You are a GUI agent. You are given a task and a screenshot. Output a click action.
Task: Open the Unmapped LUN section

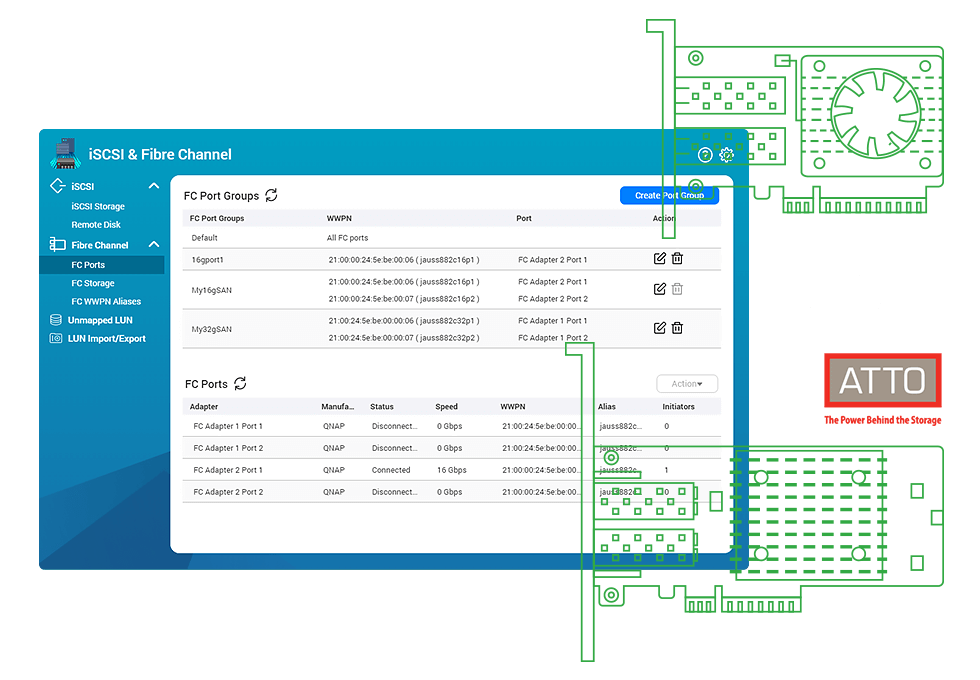click(100, 320)
